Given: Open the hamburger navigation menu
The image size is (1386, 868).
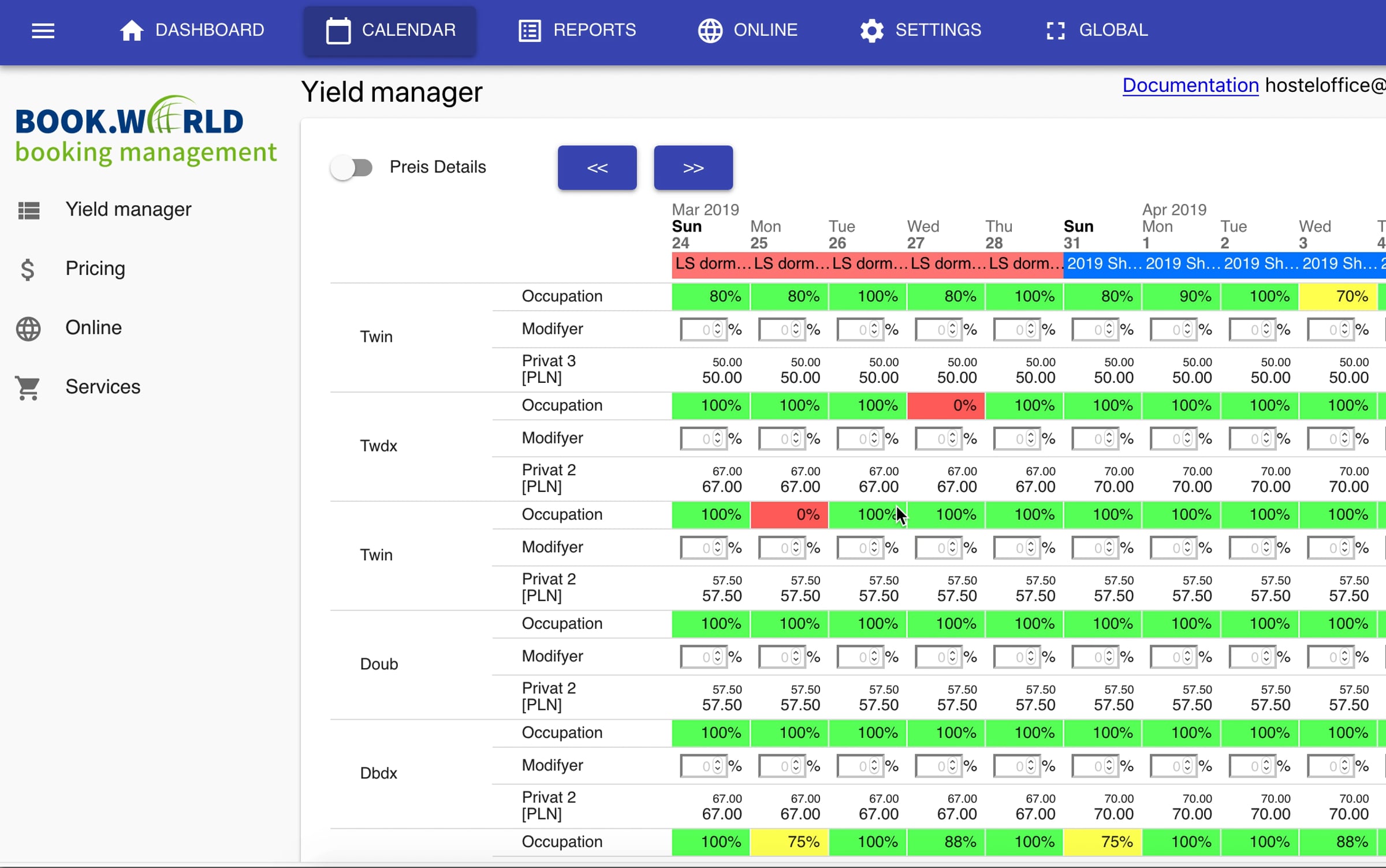Looking at the screenshot, I should [43, 30].
